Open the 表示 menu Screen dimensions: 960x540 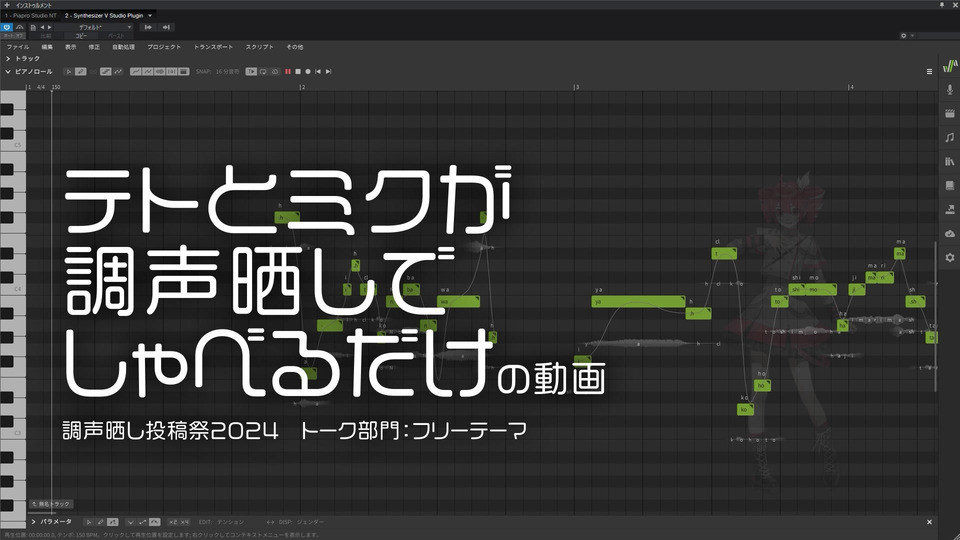71,47
